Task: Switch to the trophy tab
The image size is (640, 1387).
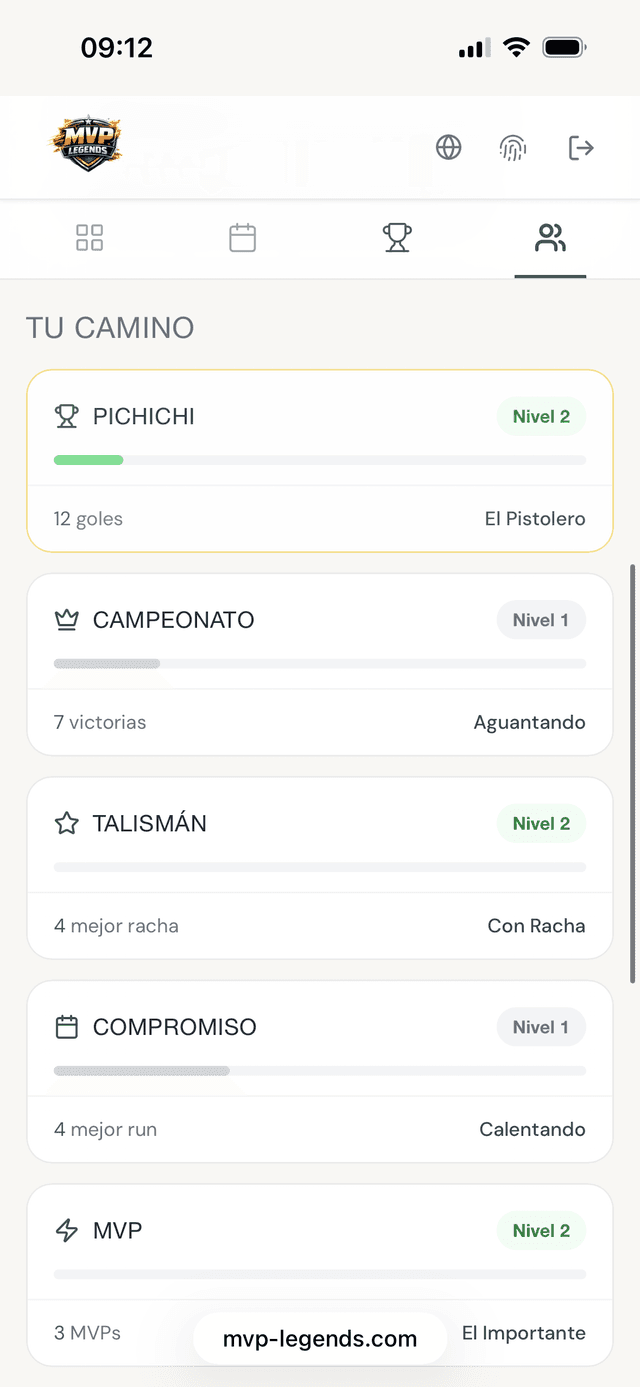Action: [397, 238]
